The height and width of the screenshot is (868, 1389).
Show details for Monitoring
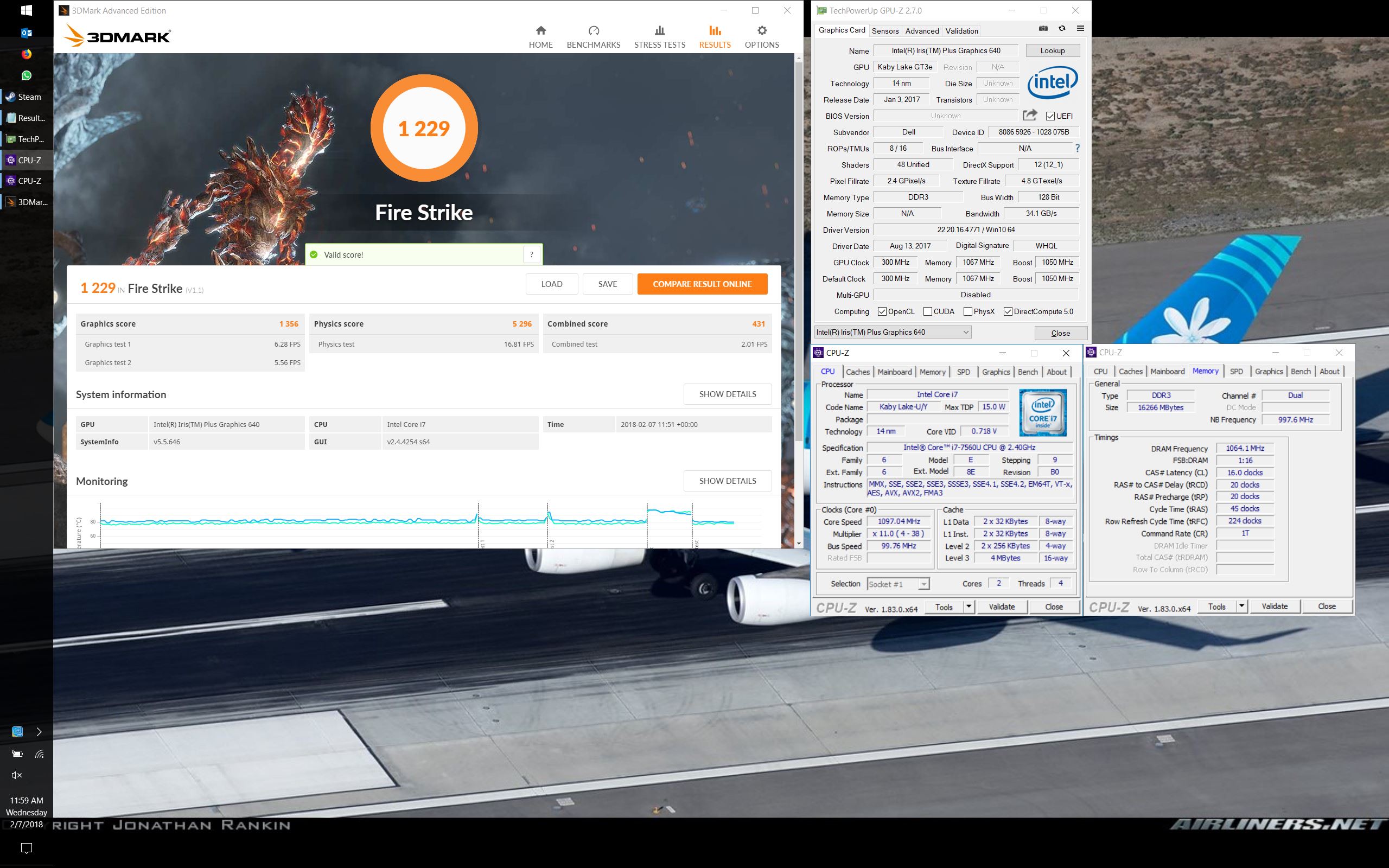[x=727, y=481]
